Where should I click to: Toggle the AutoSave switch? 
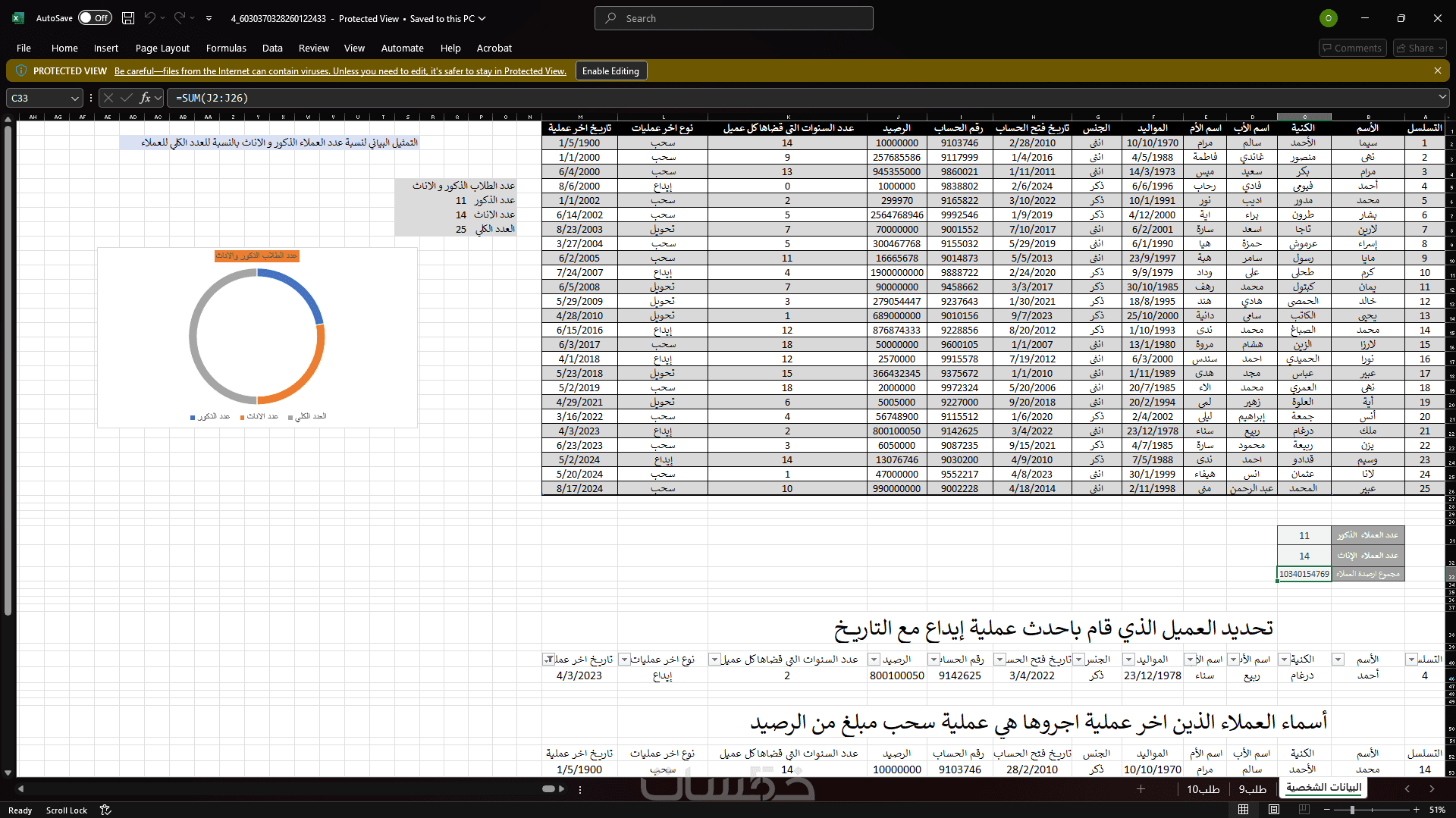95,18
